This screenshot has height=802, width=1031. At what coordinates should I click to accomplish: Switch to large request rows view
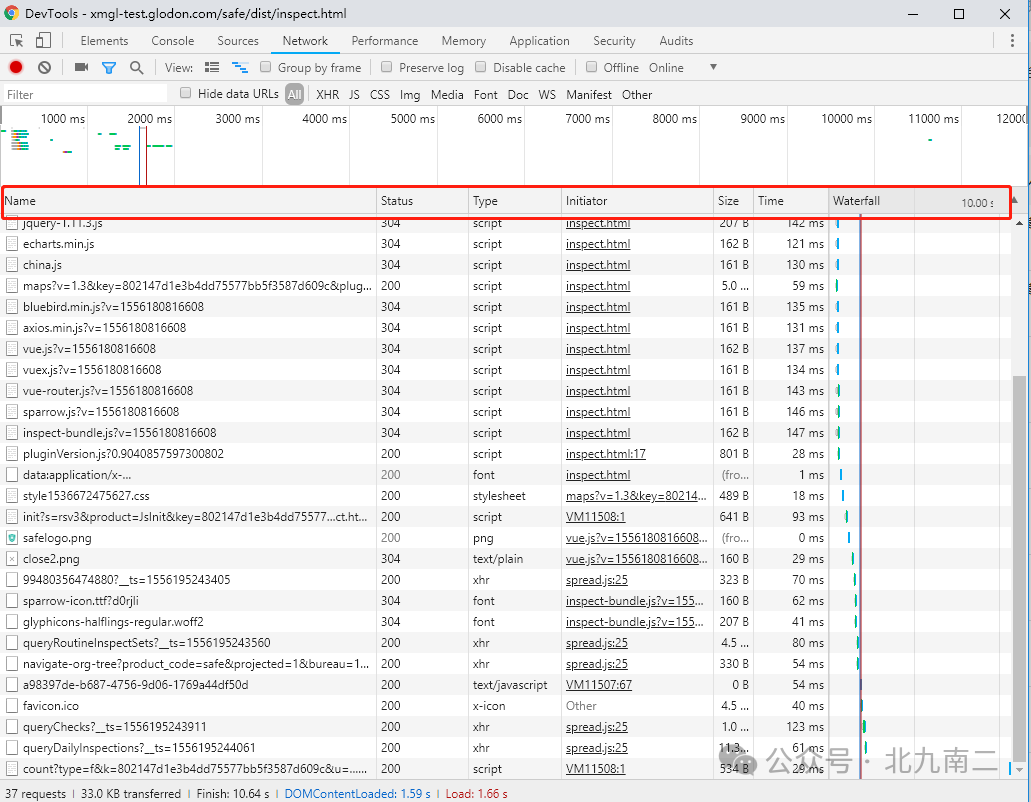212,68
